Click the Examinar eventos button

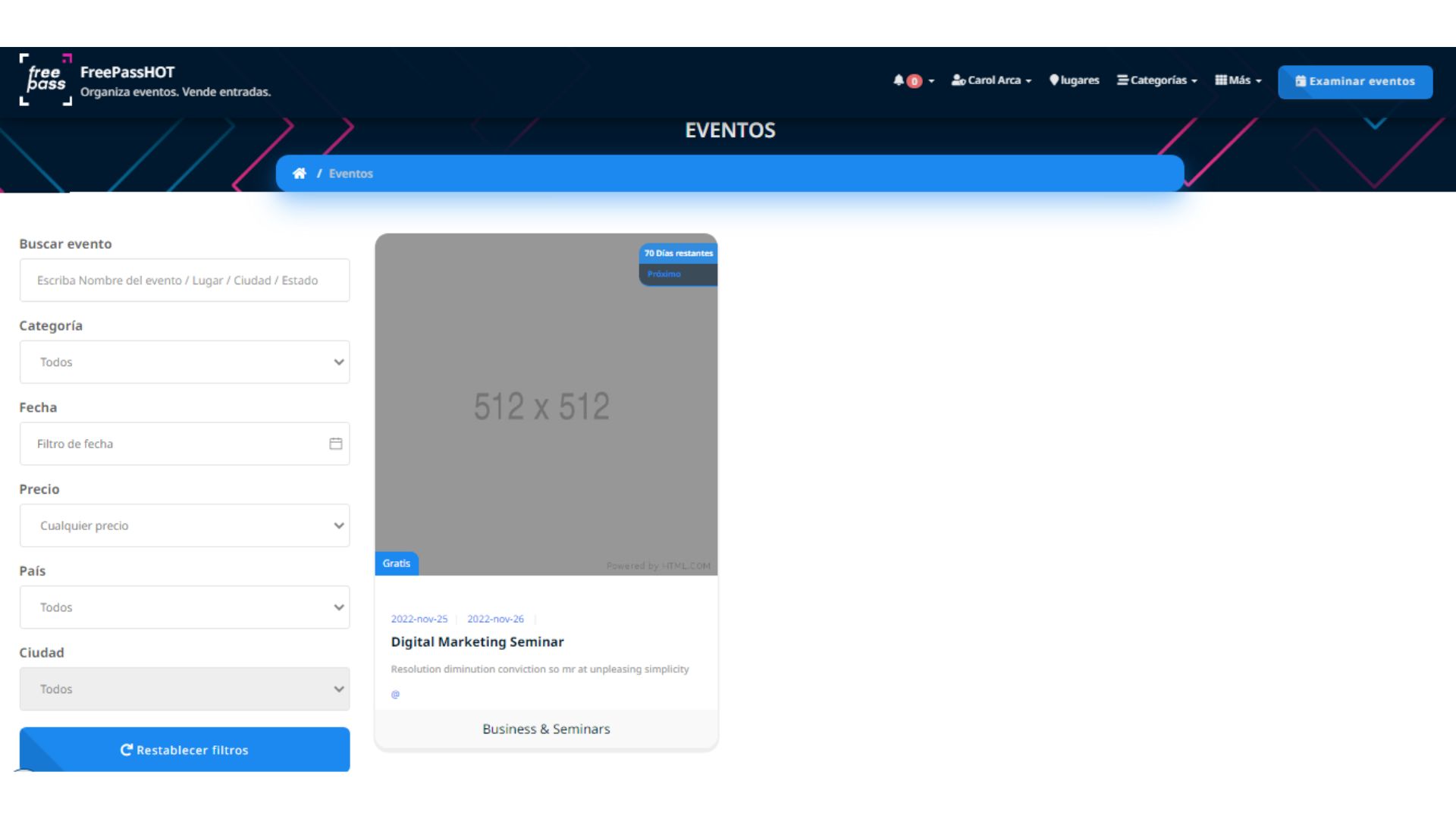tap(1355, 81)
